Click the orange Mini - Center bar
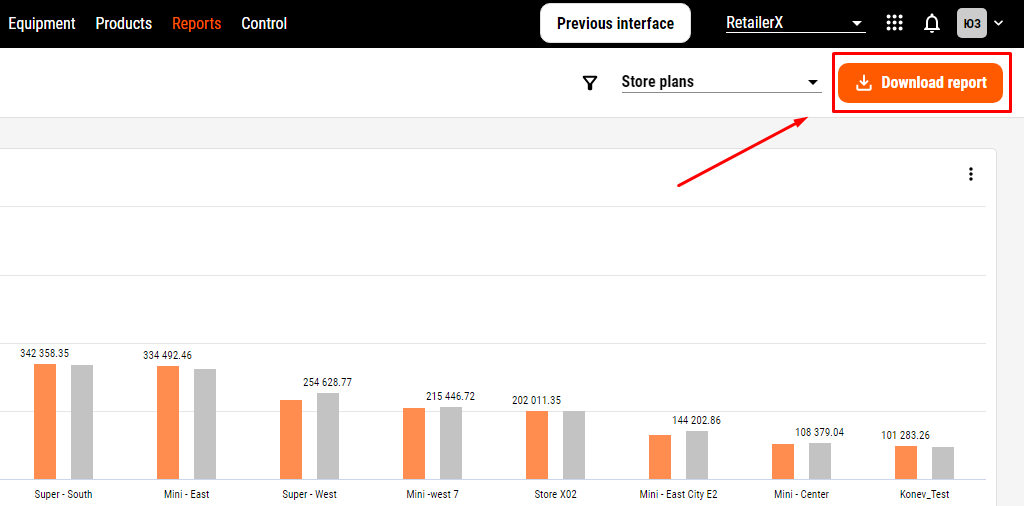Viewport: 1024px width, 506px height. pyautogui.click(x=783, y=462)
